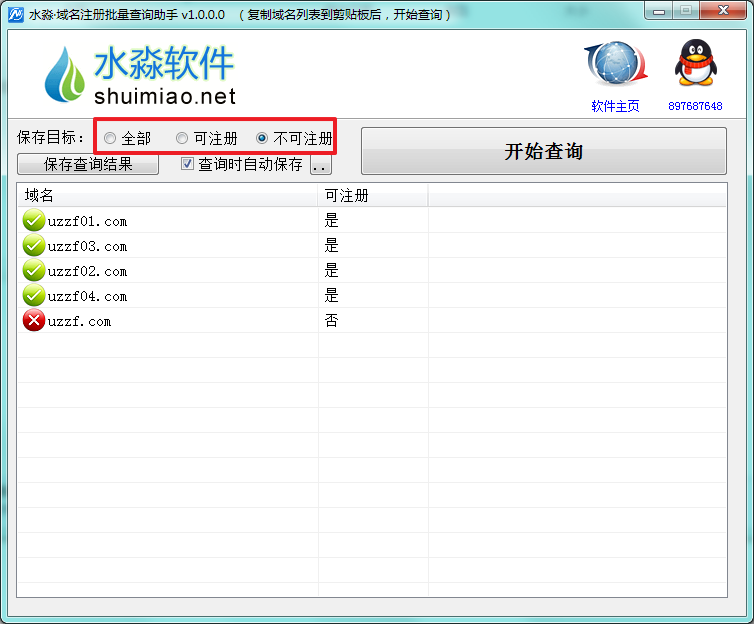754x624 pixels.
Task: Click the red cross icon beside uzzf.com
Action: pyautogui.click(x=34, y=321)
